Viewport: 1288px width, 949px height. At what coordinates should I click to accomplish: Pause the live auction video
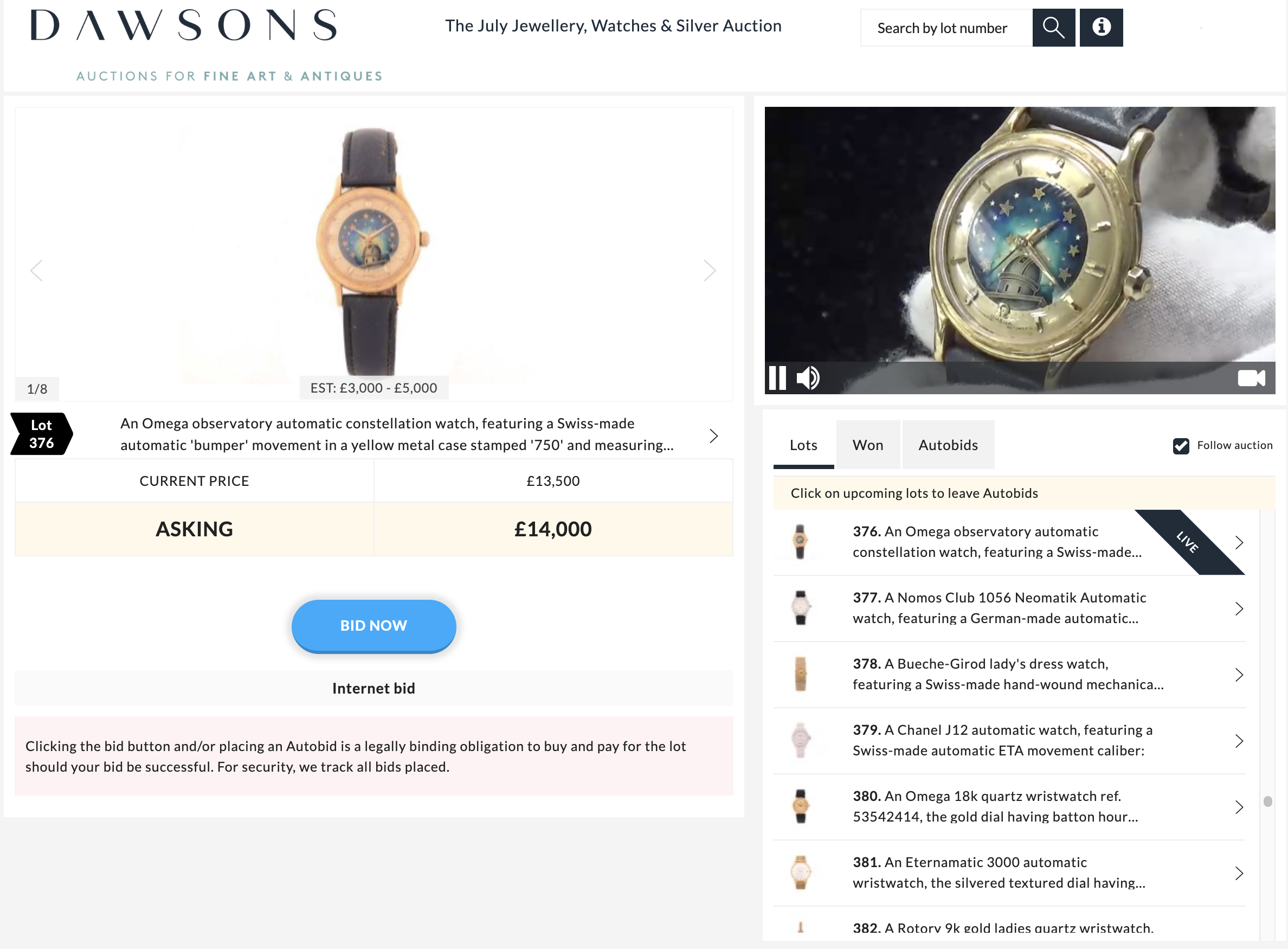point(777,378)
